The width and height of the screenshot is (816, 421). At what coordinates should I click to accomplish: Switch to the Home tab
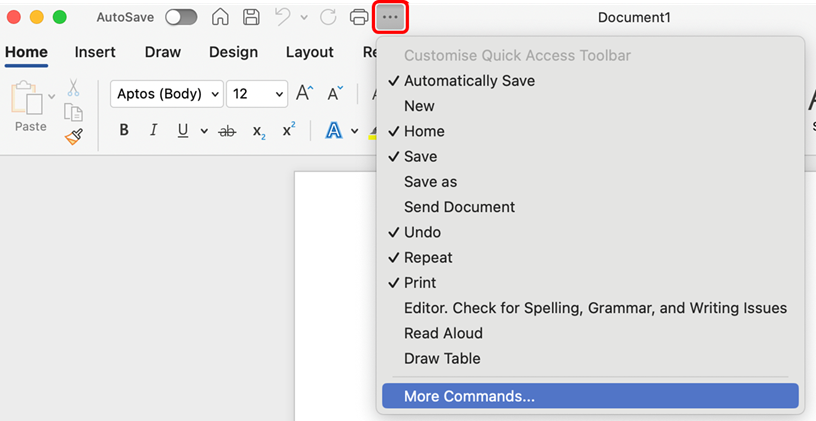(x=26, y=52)
